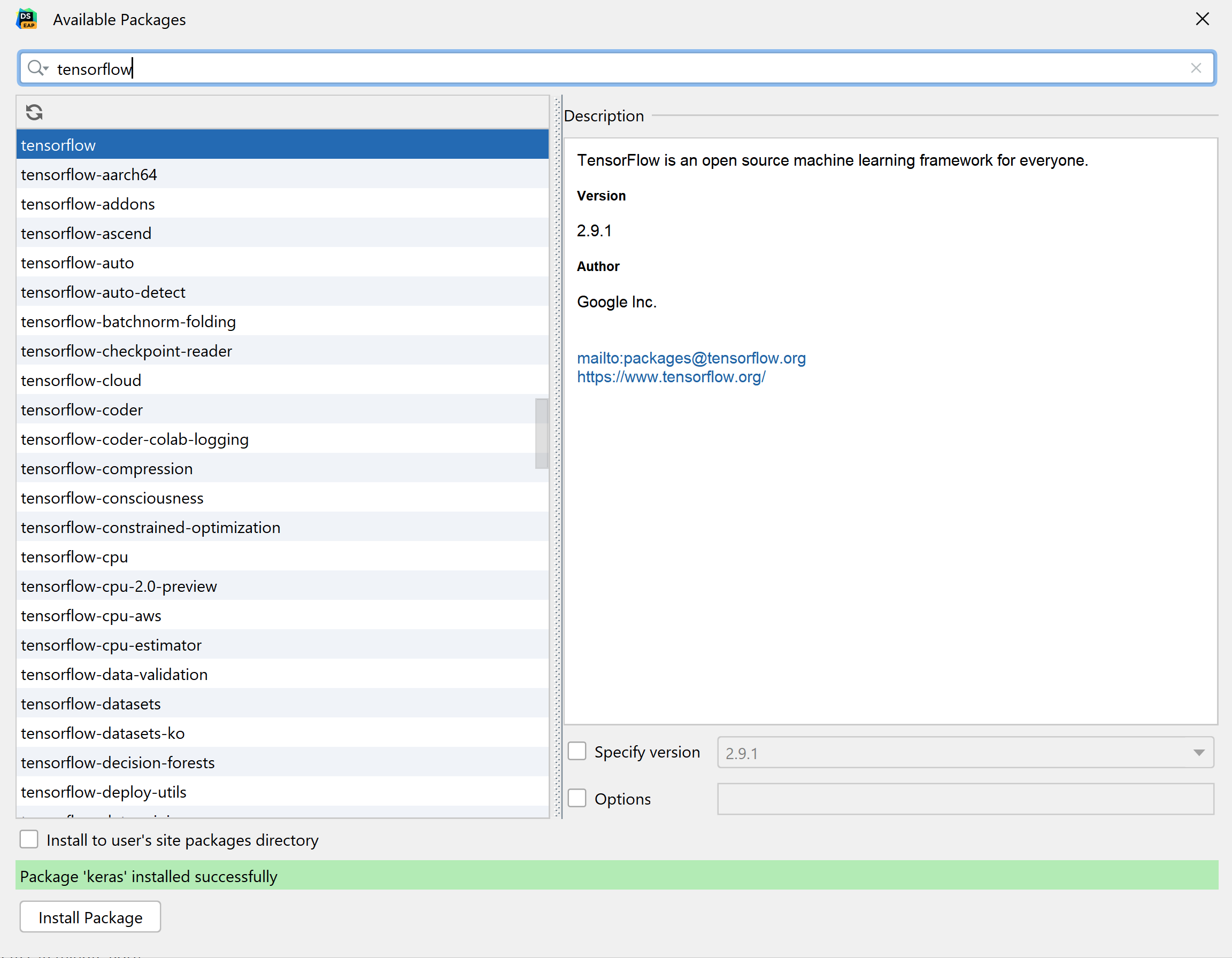Select tensorflow-data-validation package

coord(282,674)
